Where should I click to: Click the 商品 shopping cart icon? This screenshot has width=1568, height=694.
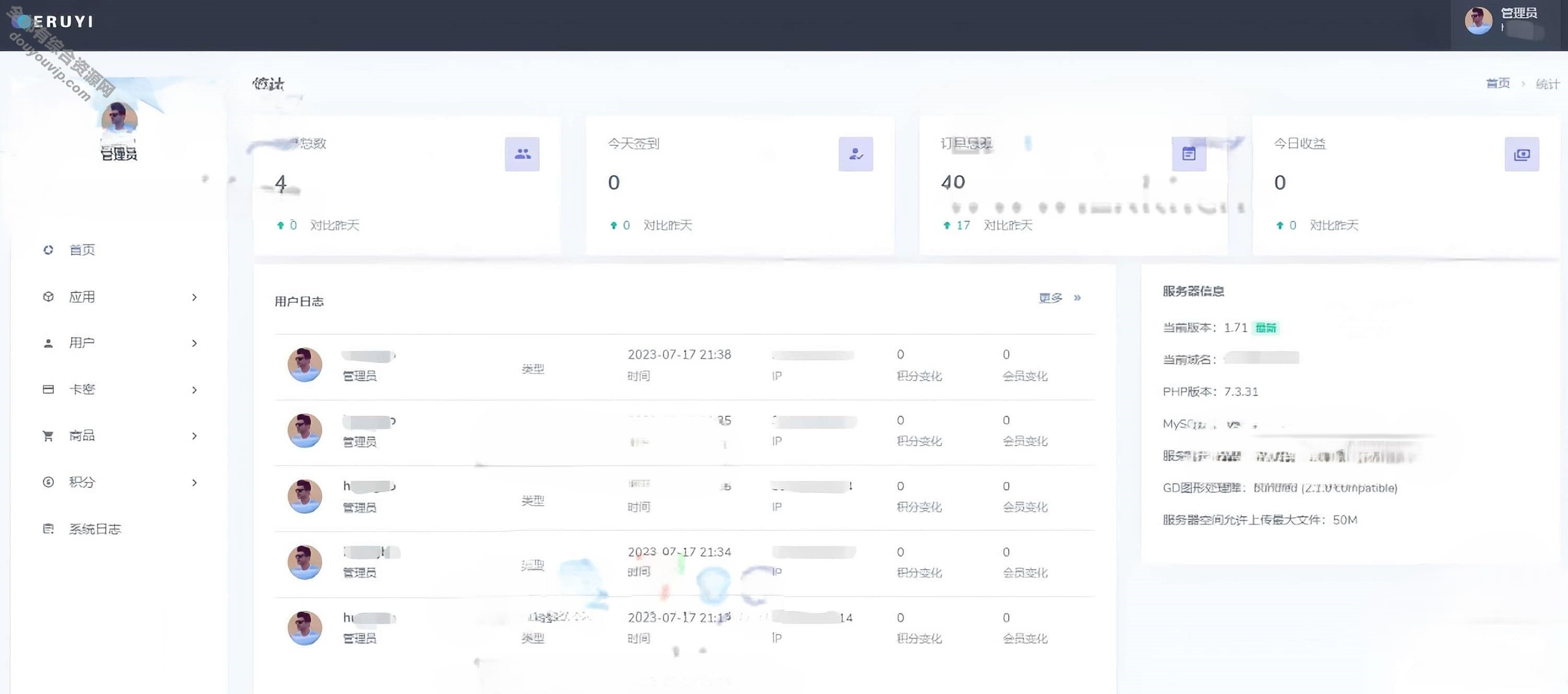[48, 436]
